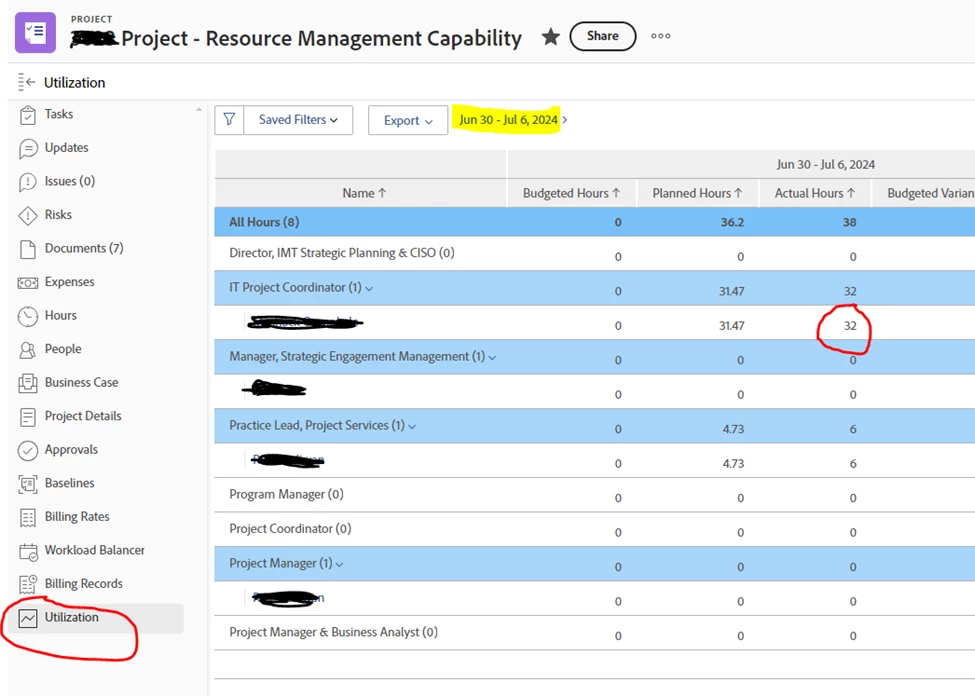Click the Jun 30 - Jul 6, 2024 date range
Screen dimensions: 975x696
[508, 119]
